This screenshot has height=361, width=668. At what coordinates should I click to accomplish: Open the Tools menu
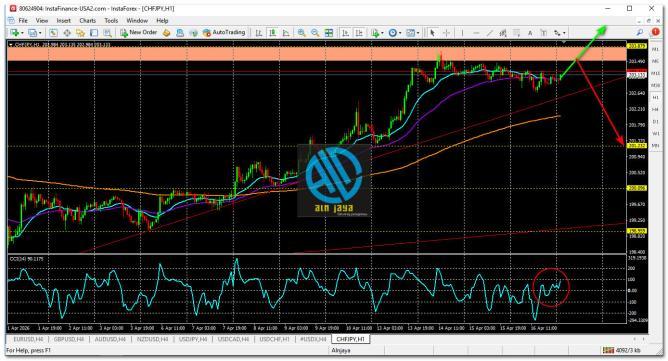(111, 20)
